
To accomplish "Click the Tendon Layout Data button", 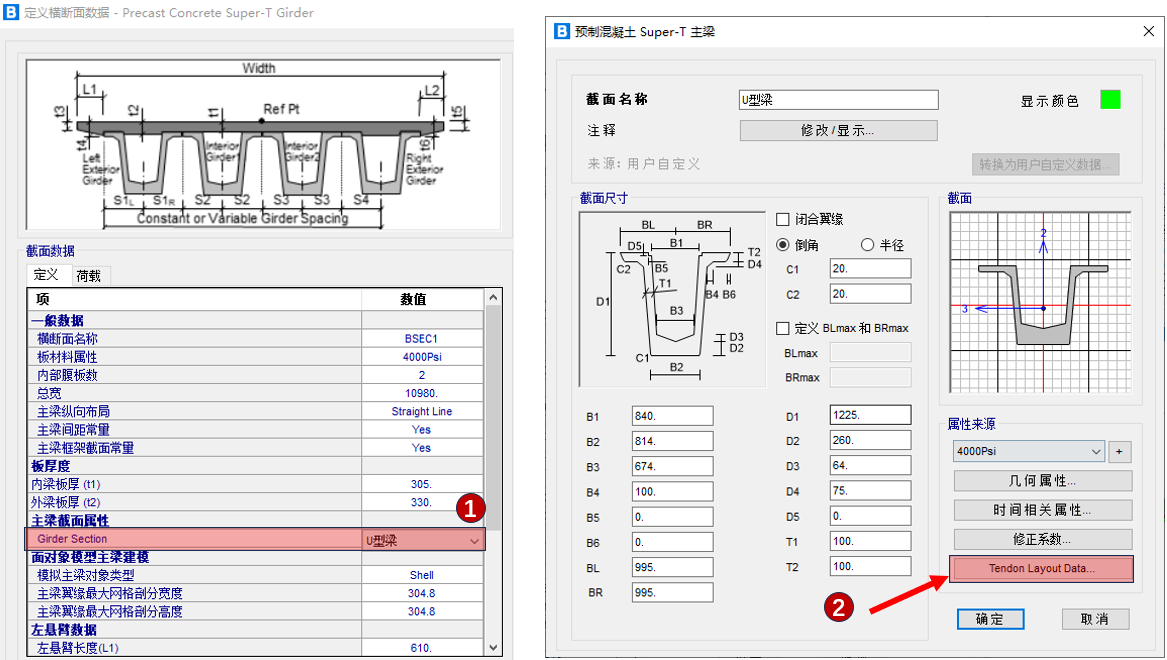I will click(x=1041, y=569).
